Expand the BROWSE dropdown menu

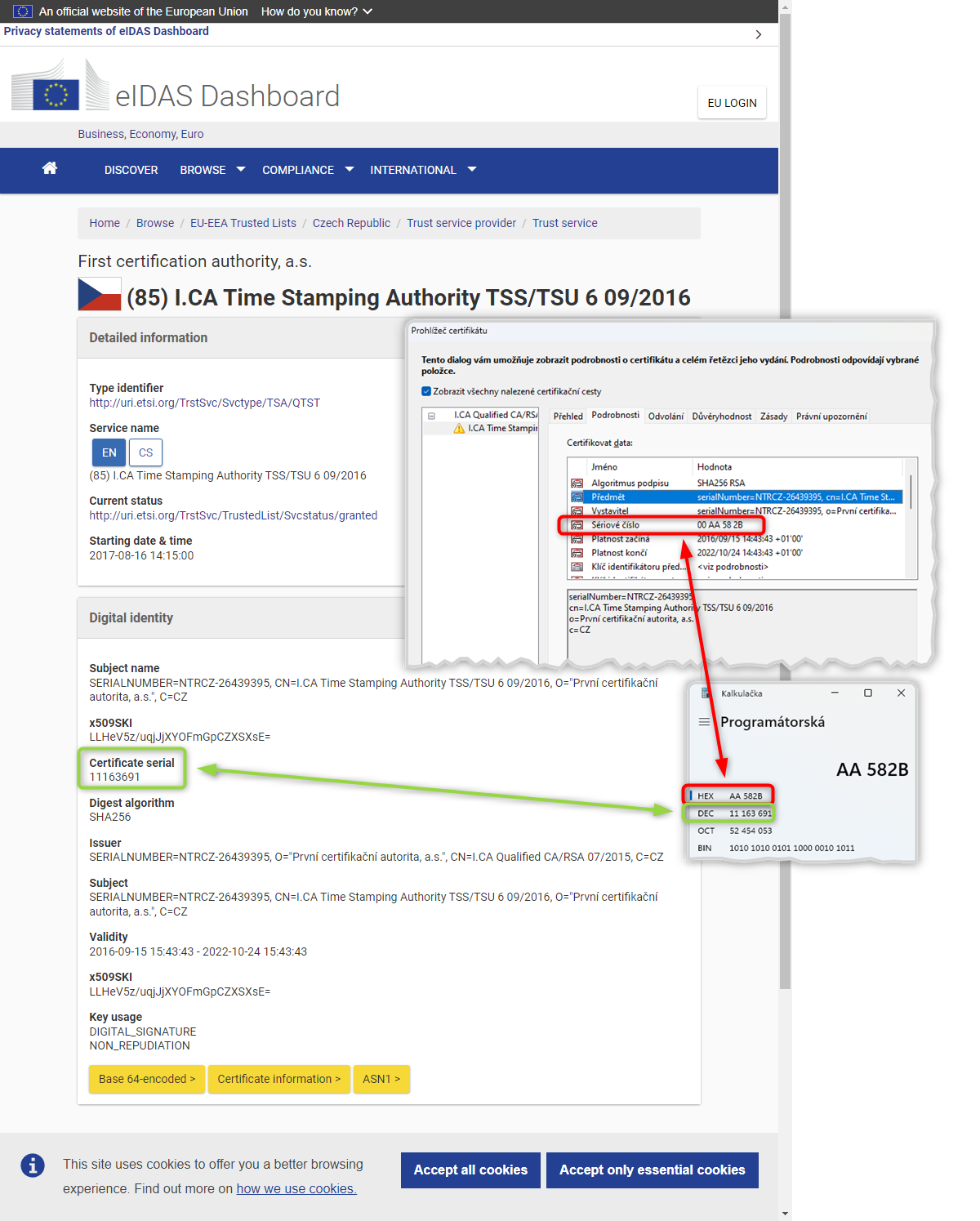click(x=212, y=170)
